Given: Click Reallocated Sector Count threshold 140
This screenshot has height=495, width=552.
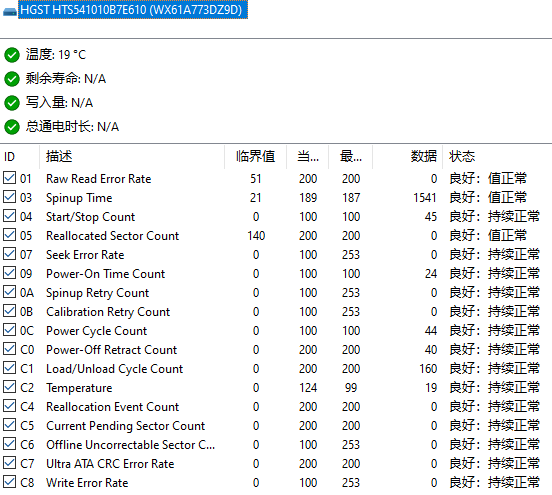Looking at the screenshot, I should [x=256, y=236].
